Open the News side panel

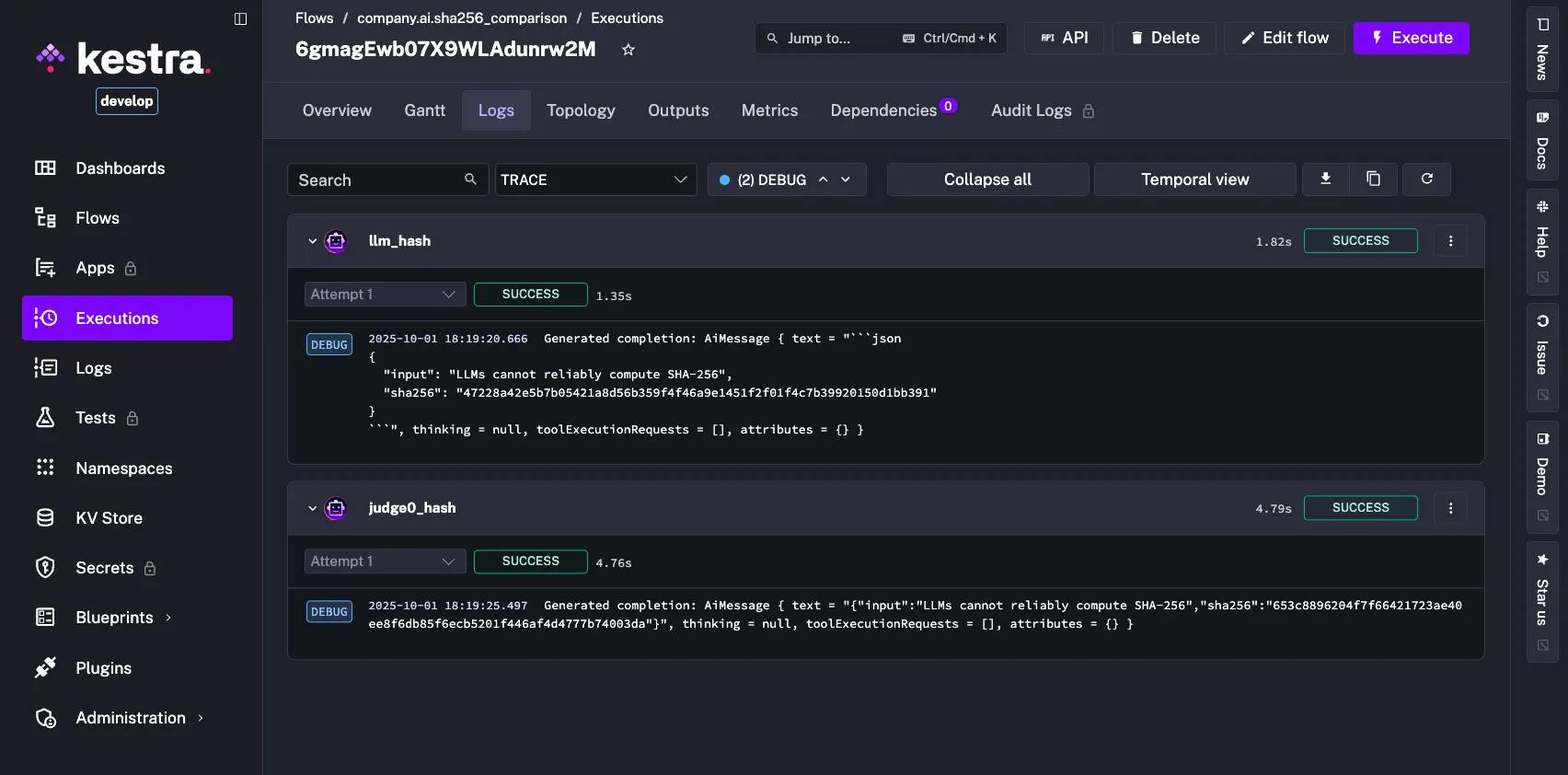1542,51
